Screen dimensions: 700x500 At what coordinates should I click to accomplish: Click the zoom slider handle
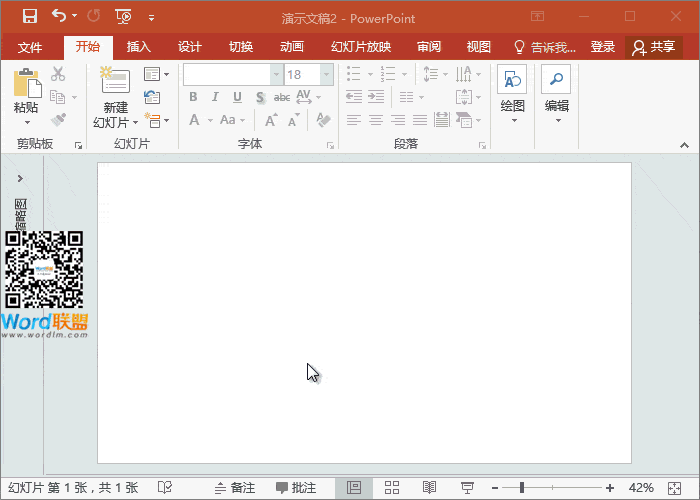pyautogui.click(x=522, y=488)
